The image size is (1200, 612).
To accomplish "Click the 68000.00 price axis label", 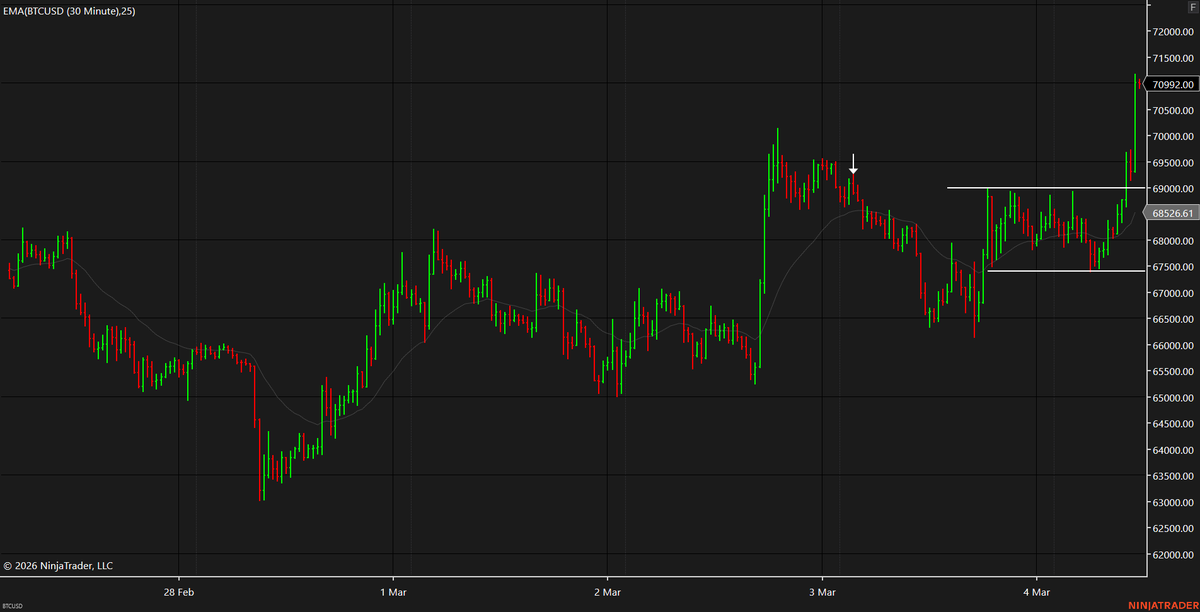I will (x=1174, y=241).
